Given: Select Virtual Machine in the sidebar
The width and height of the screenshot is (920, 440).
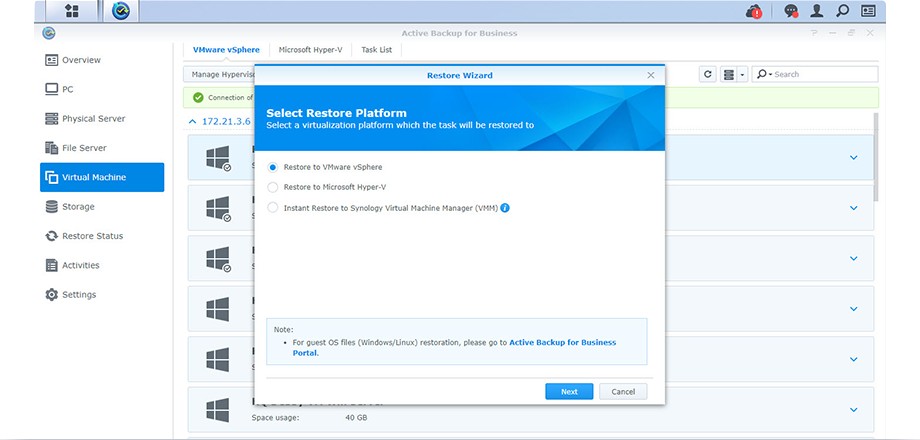Looking at the screenshot, I should (102, 177).
